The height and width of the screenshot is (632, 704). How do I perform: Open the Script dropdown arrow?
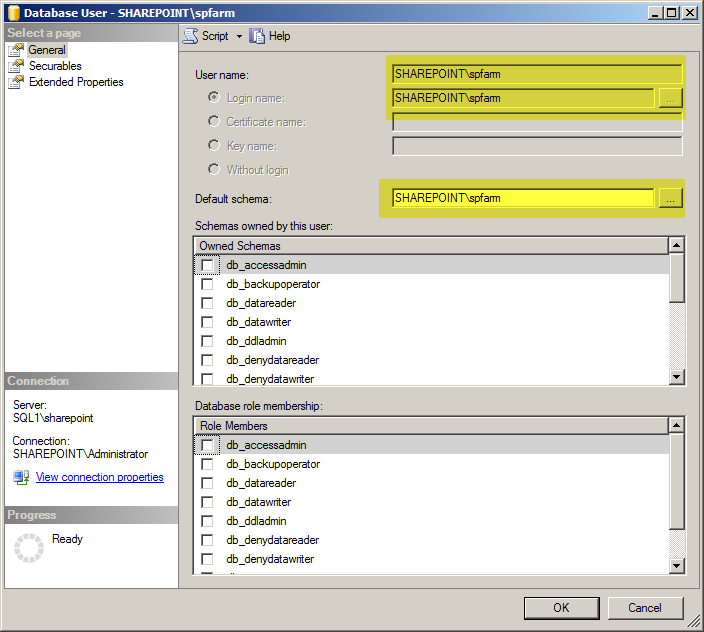239,36
